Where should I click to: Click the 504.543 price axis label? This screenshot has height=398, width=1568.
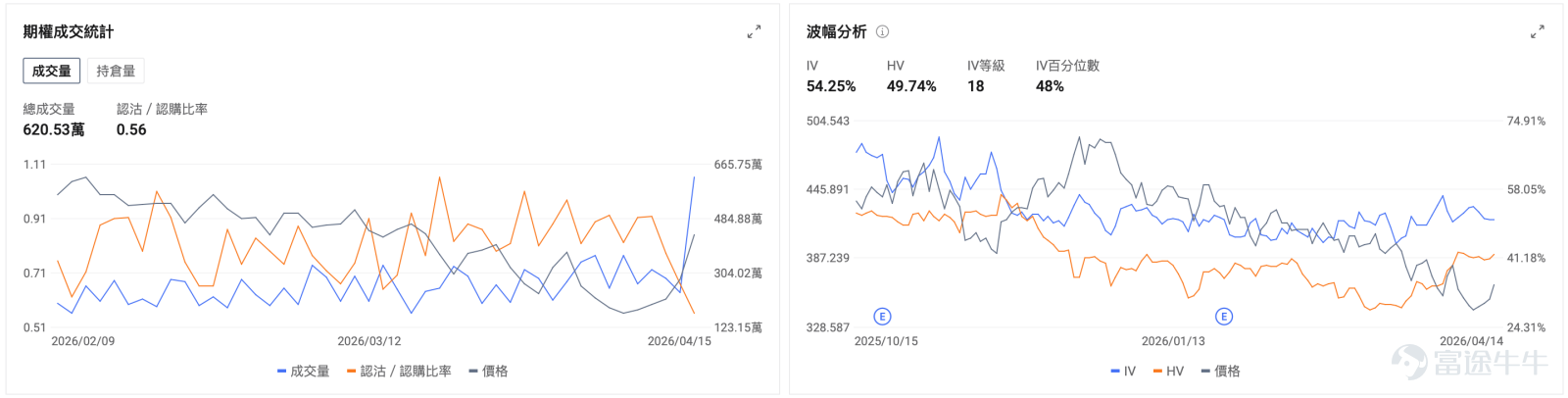click(x=828, y=121)
